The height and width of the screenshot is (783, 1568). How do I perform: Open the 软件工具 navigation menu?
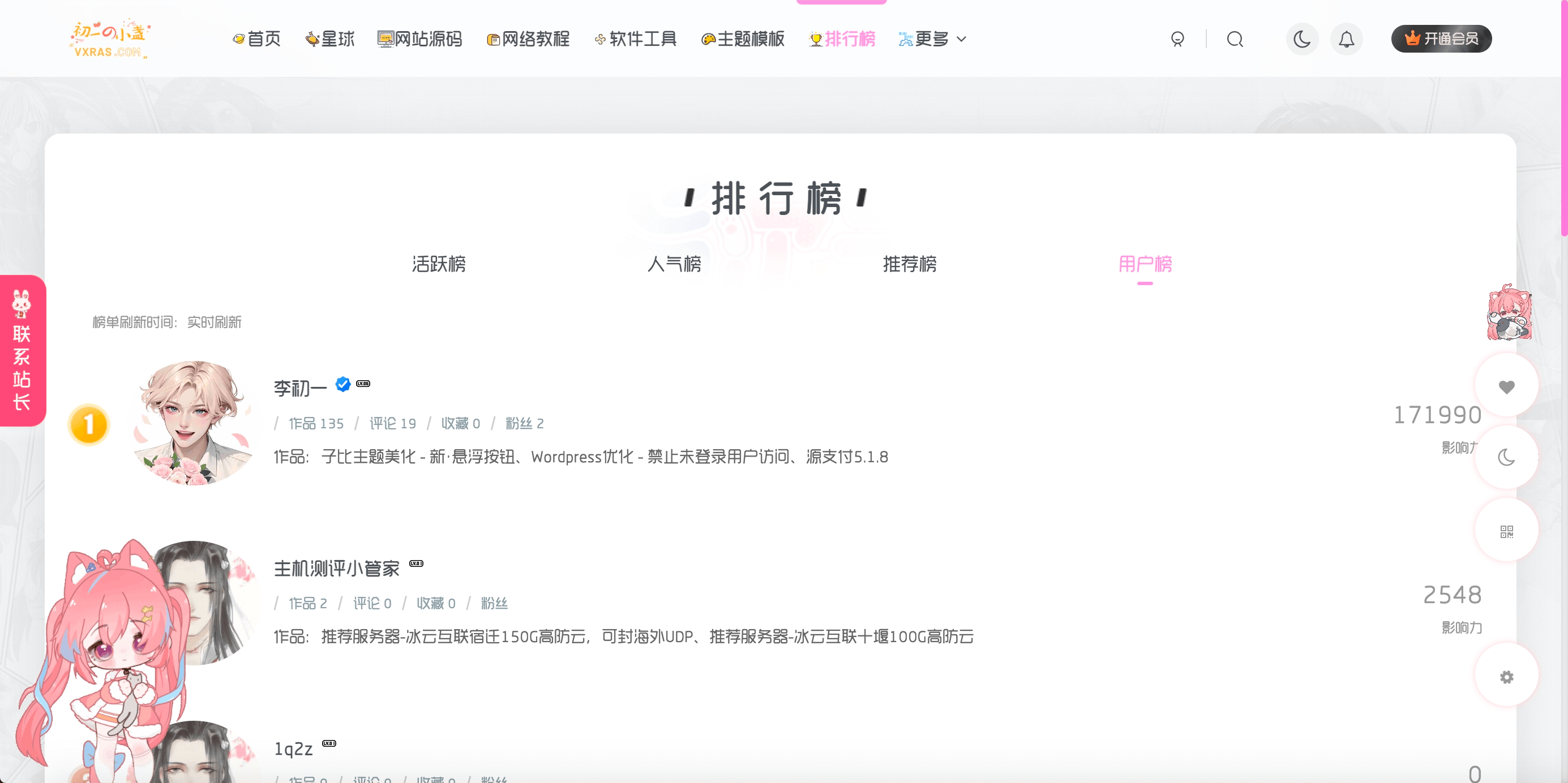point(636,38)
